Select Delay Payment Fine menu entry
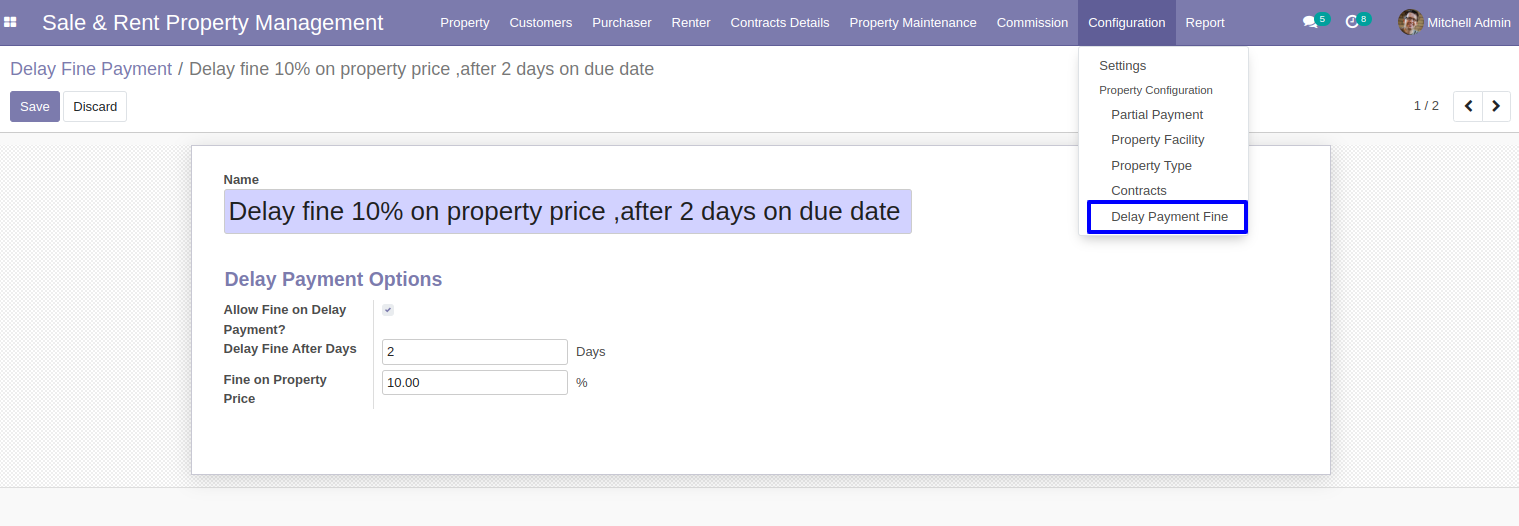1519x526 pixels. [x=1168, y=217]
